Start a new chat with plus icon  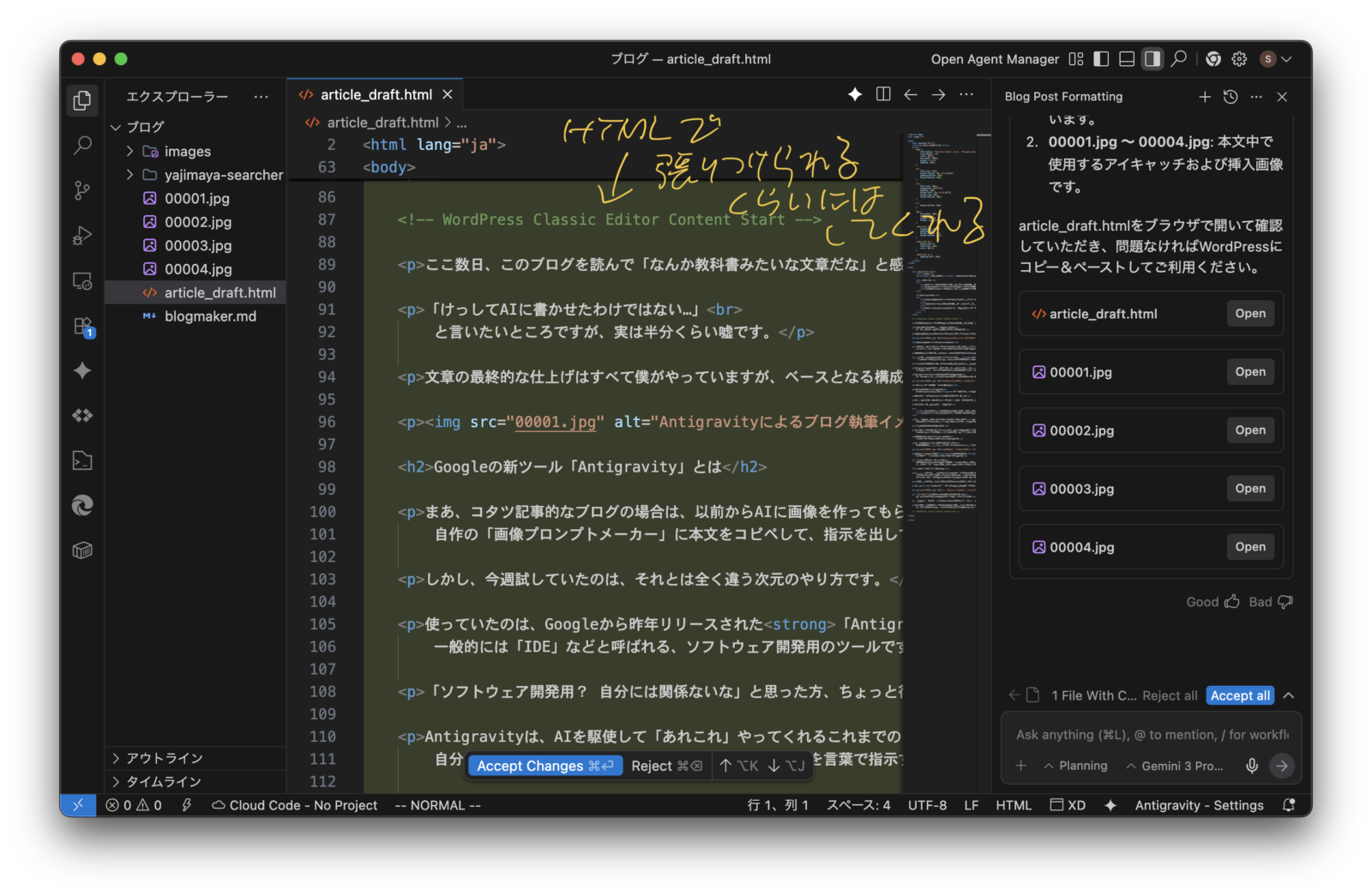click(x=1205, y=97)
